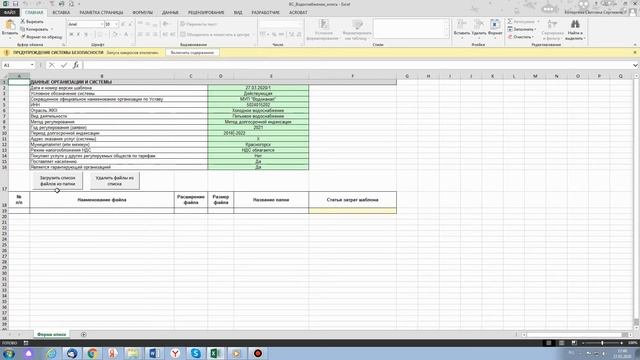Click the Вырезать cut command
Viewport: 640px width, 360px height.
[32, 21]
